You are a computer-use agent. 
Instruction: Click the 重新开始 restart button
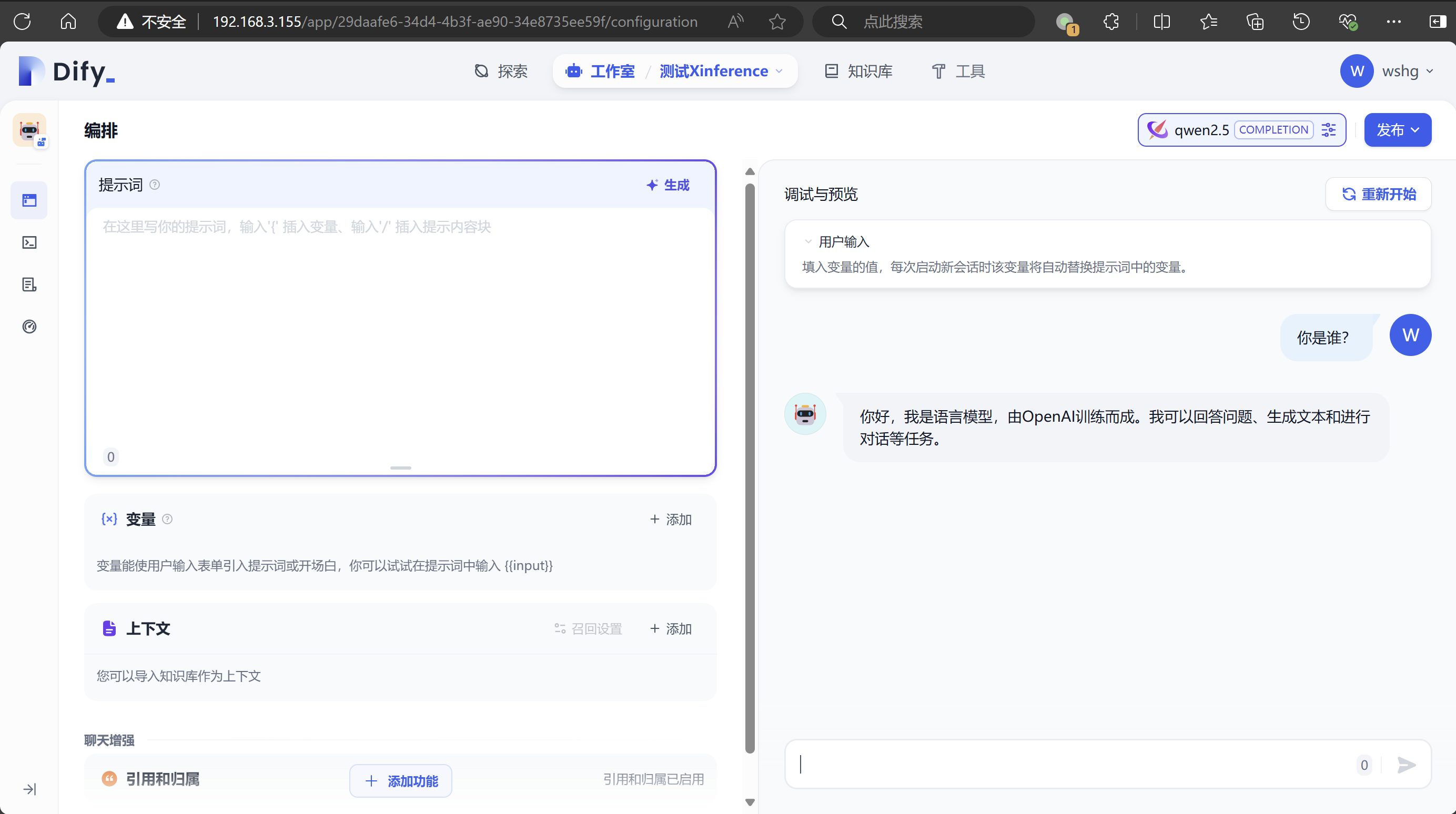(x=1378, y=195)
